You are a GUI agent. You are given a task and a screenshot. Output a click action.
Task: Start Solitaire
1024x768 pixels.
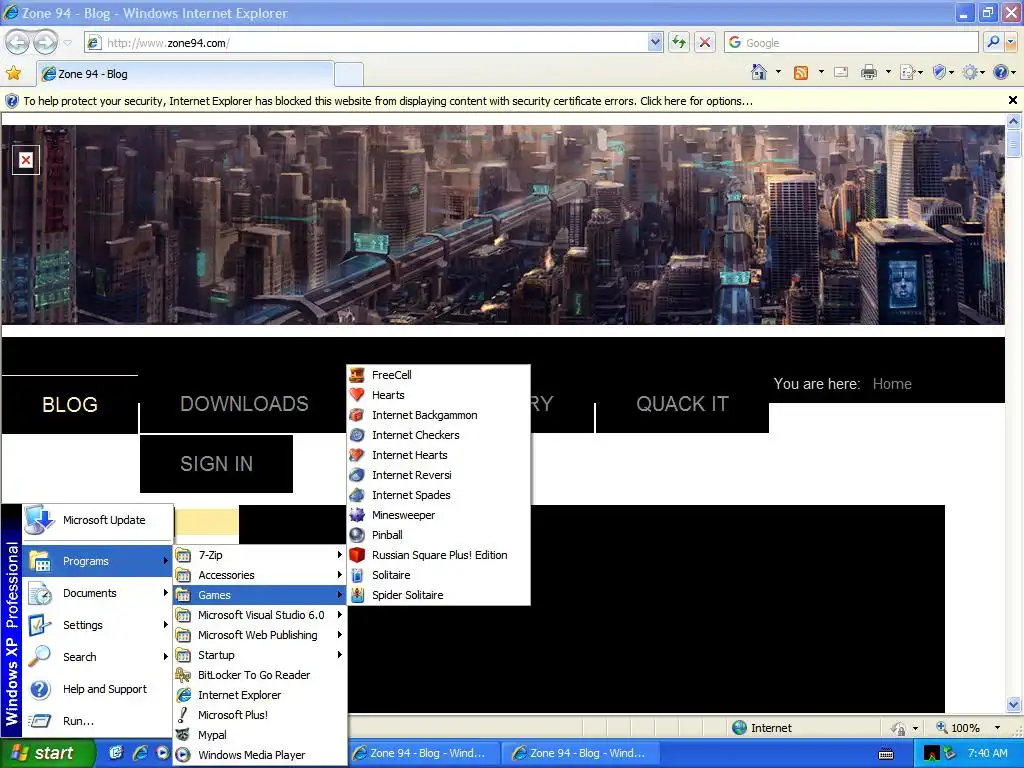click(438, 575)
